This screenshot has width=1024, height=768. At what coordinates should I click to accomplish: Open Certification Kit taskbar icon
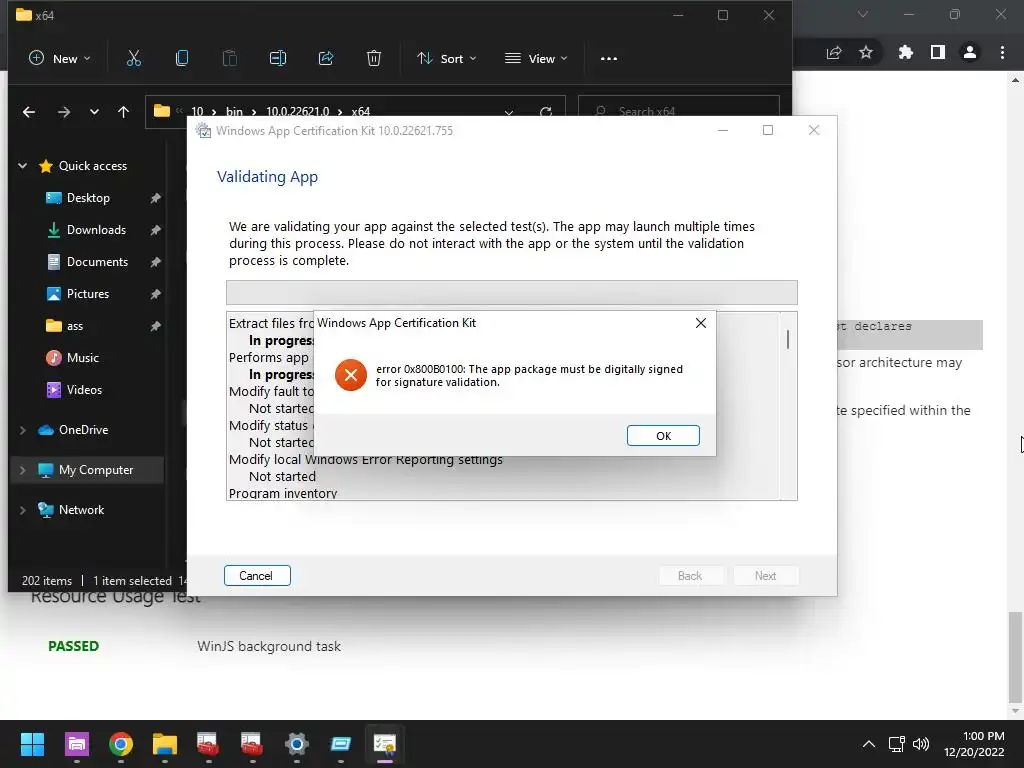[x=385, y=744]
